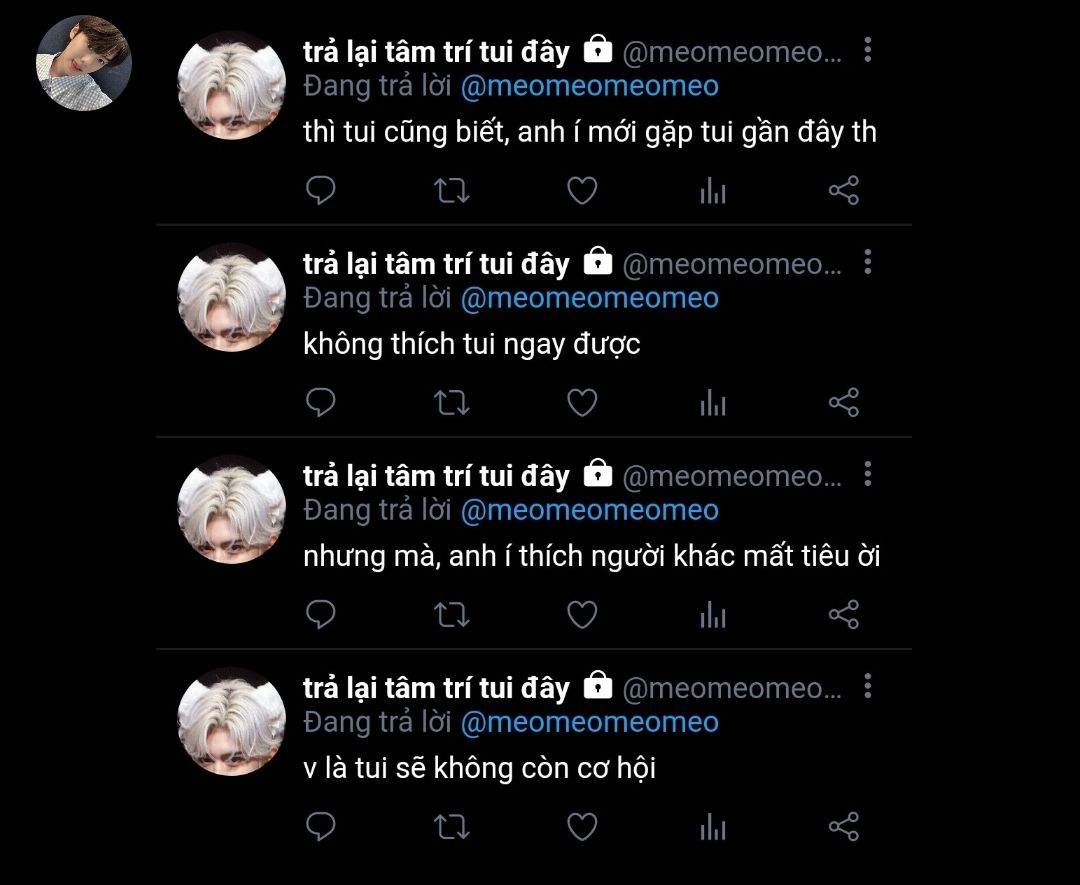Open more options for 'v là tui sẽ không còn' tweet
1080x885 pixels.
(868, 687)
